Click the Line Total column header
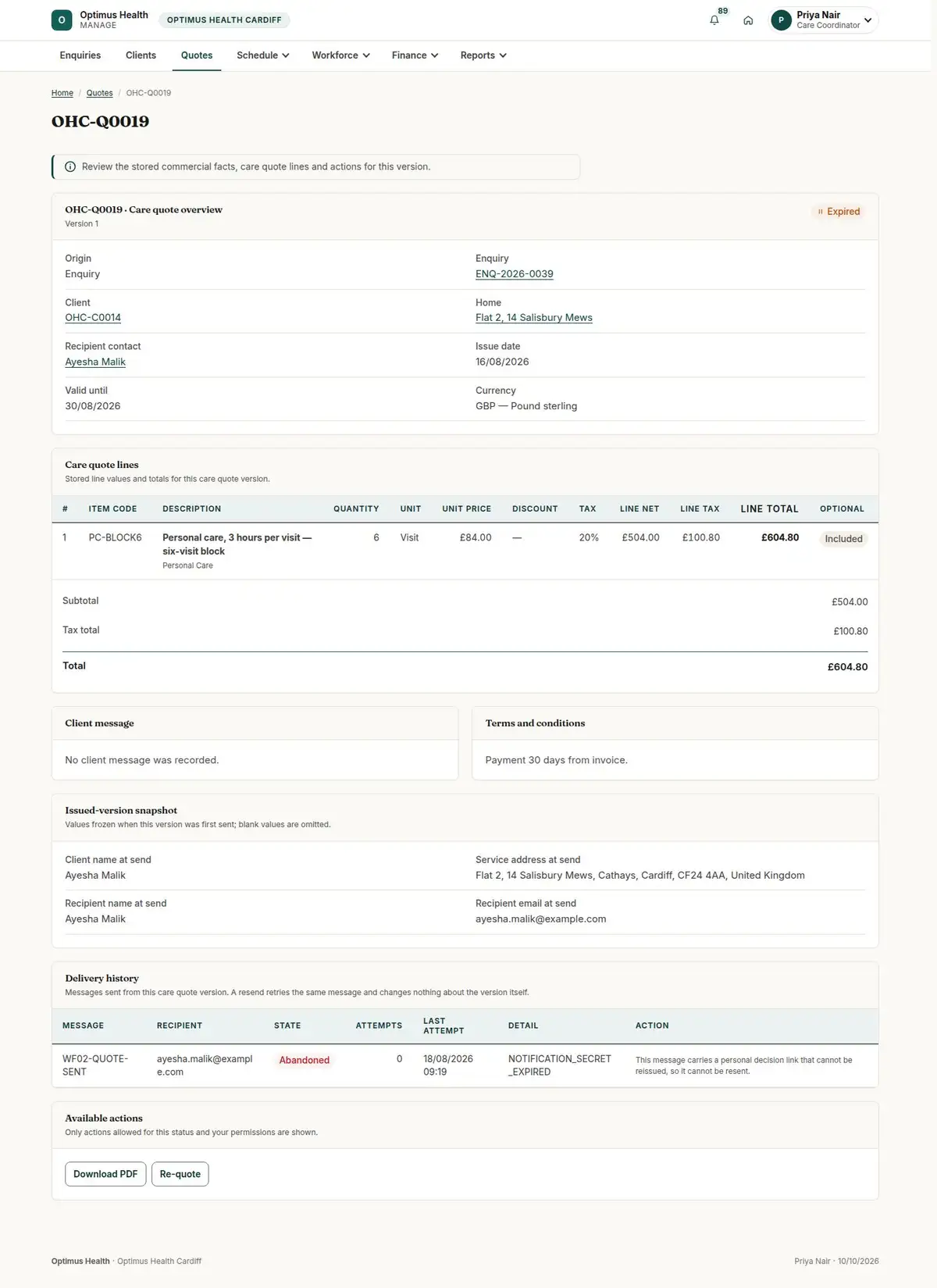 point(770,509)
